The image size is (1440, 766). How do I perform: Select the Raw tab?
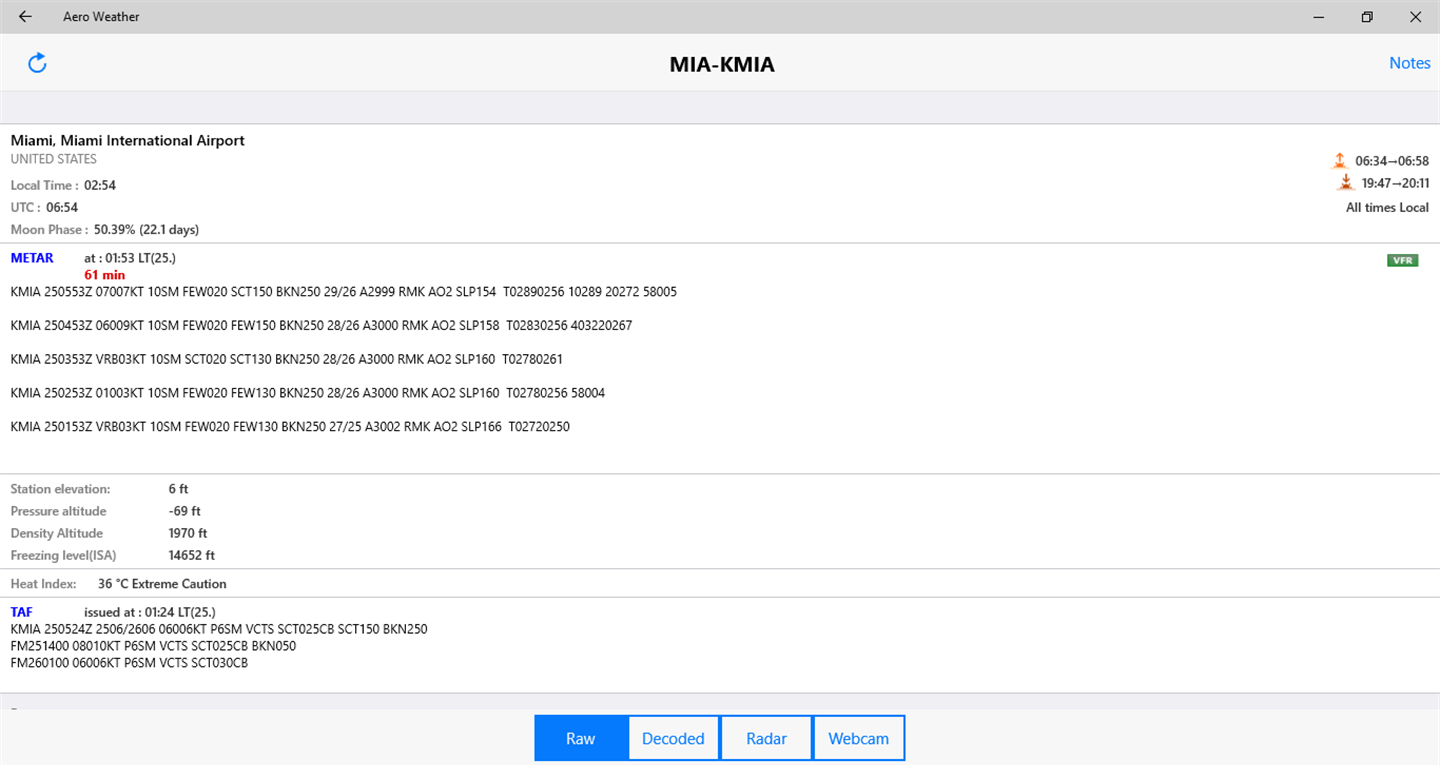point(581,738)
